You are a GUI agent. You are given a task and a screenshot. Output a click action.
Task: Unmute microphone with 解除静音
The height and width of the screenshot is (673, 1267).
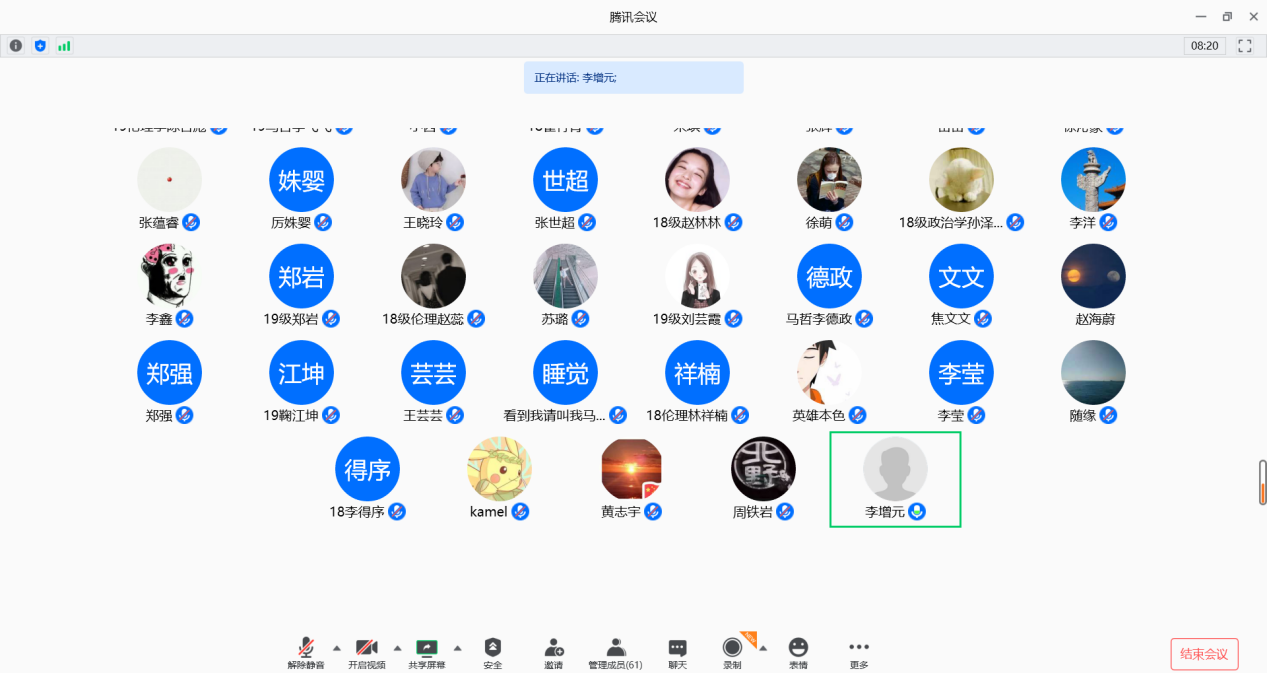click(306, 653)
